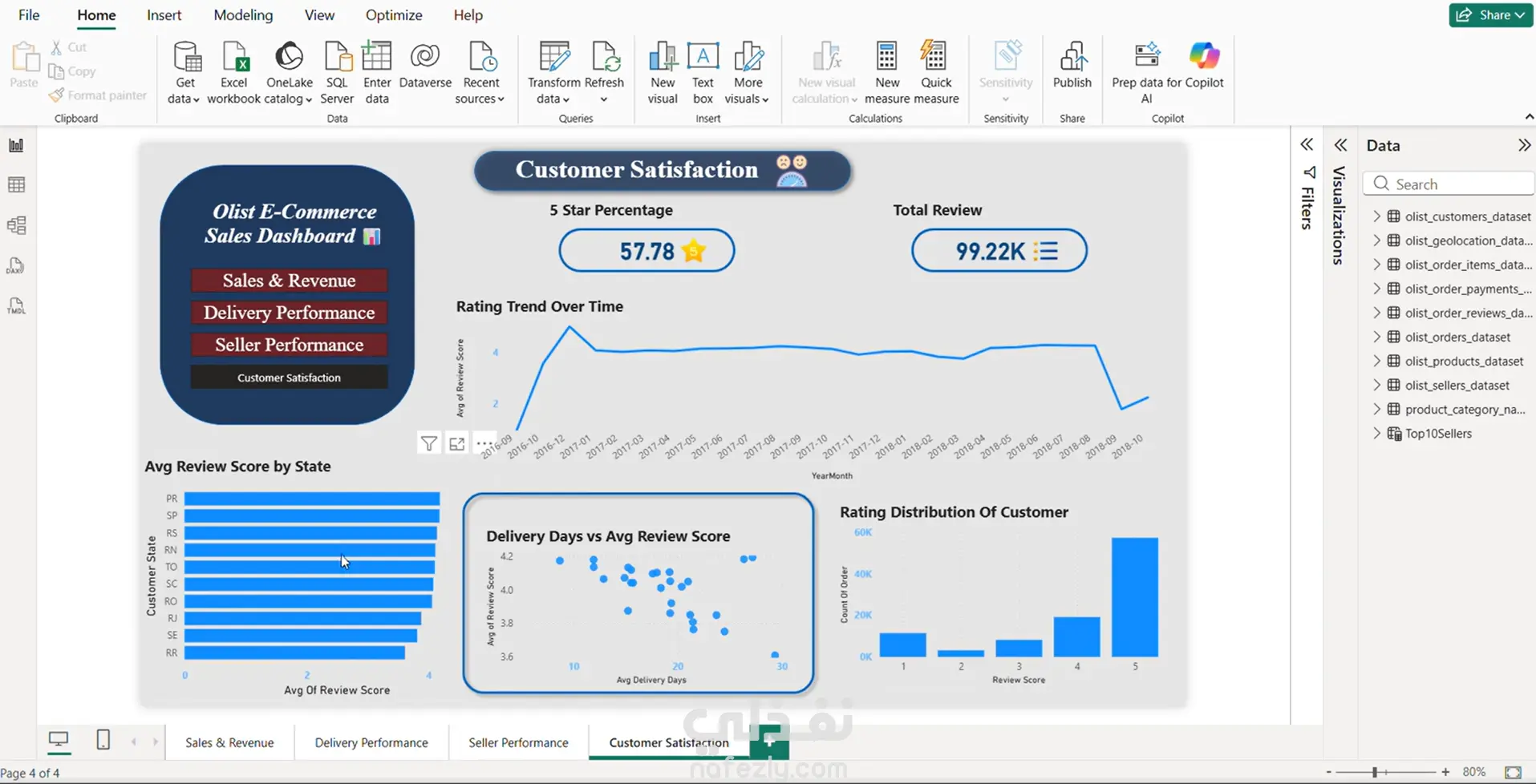Open the Insert ribbon tab
Image resolution: width=1536 pixels, height=784 pixels.
(x=164, y=15)
